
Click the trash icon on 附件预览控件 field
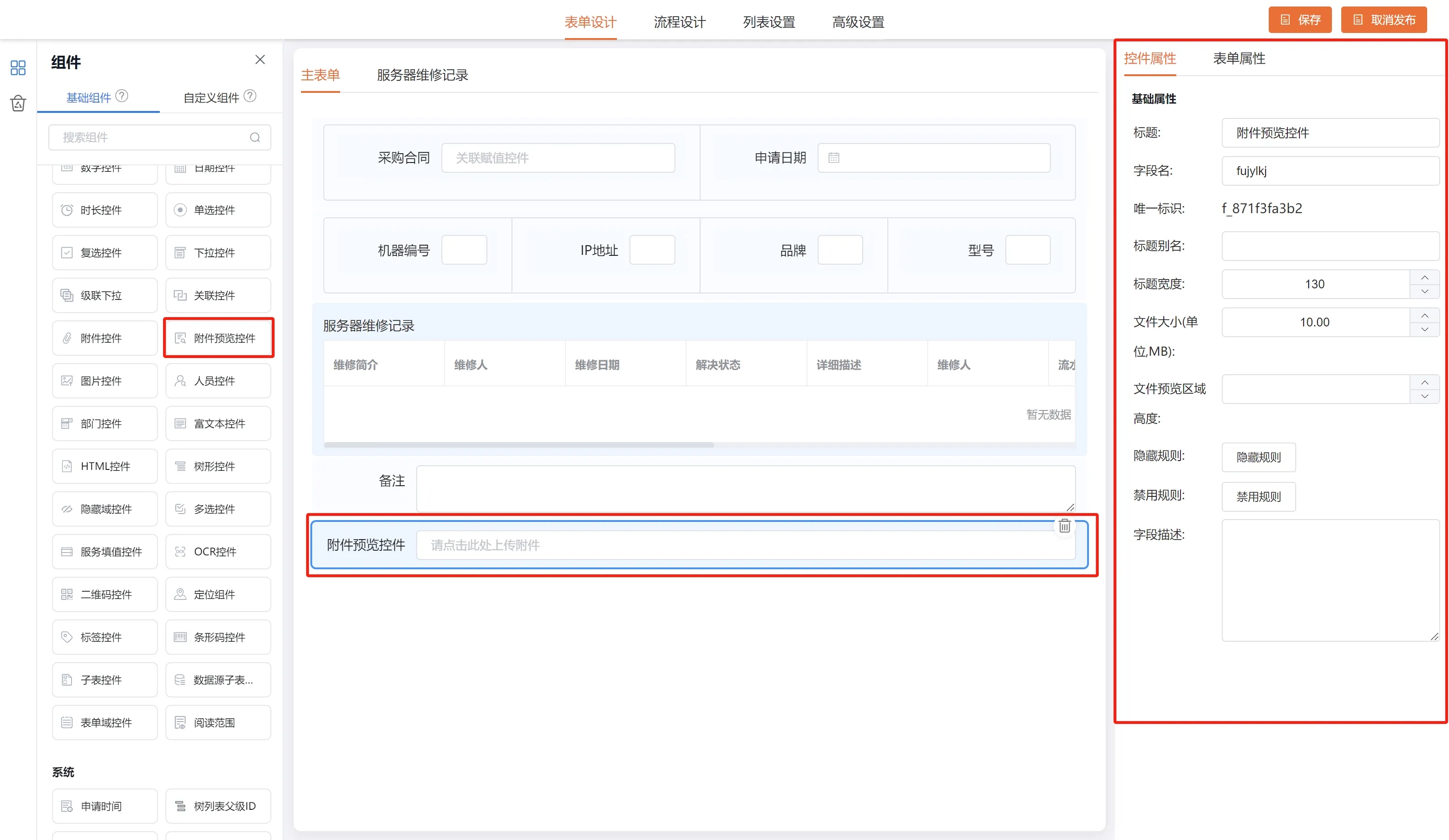(x=1064, y=526)
